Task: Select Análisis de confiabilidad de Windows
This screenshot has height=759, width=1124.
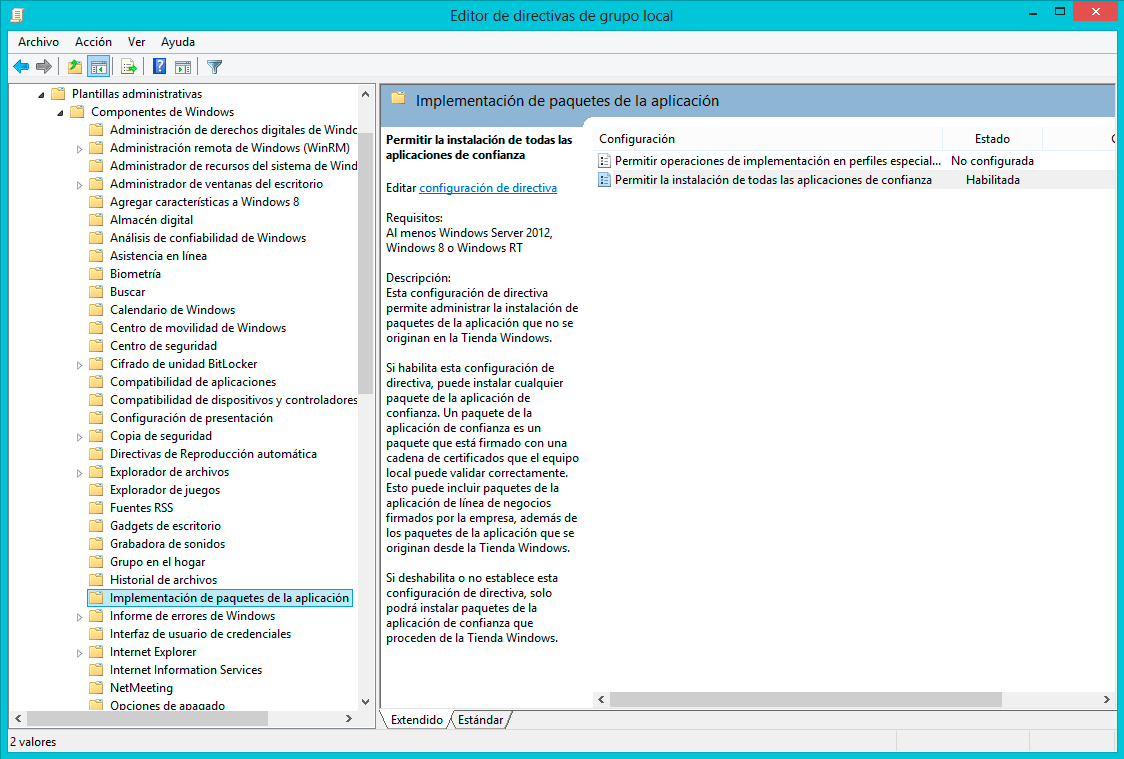Action: [x=208, y=238]
